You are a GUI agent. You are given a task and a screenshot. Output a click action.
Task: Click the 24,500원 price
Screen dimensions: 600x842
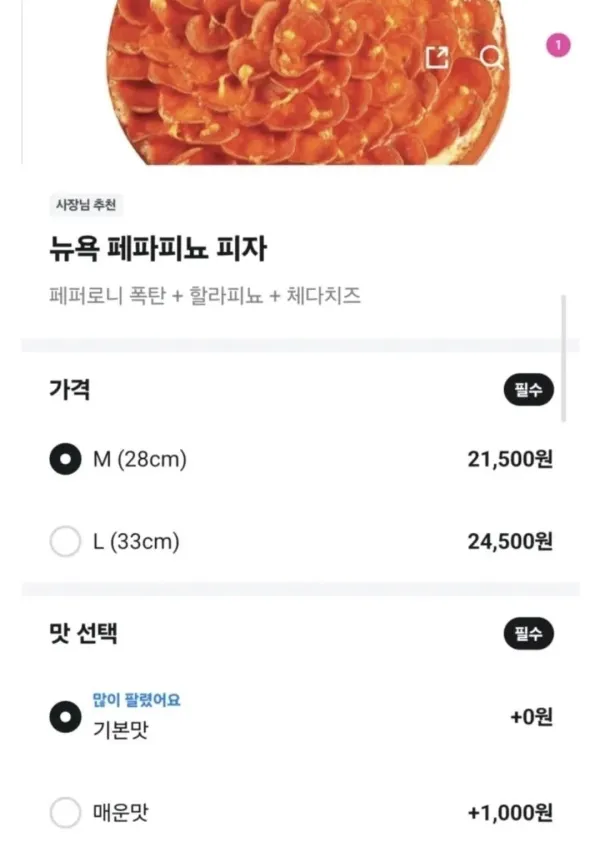(510, 542)
